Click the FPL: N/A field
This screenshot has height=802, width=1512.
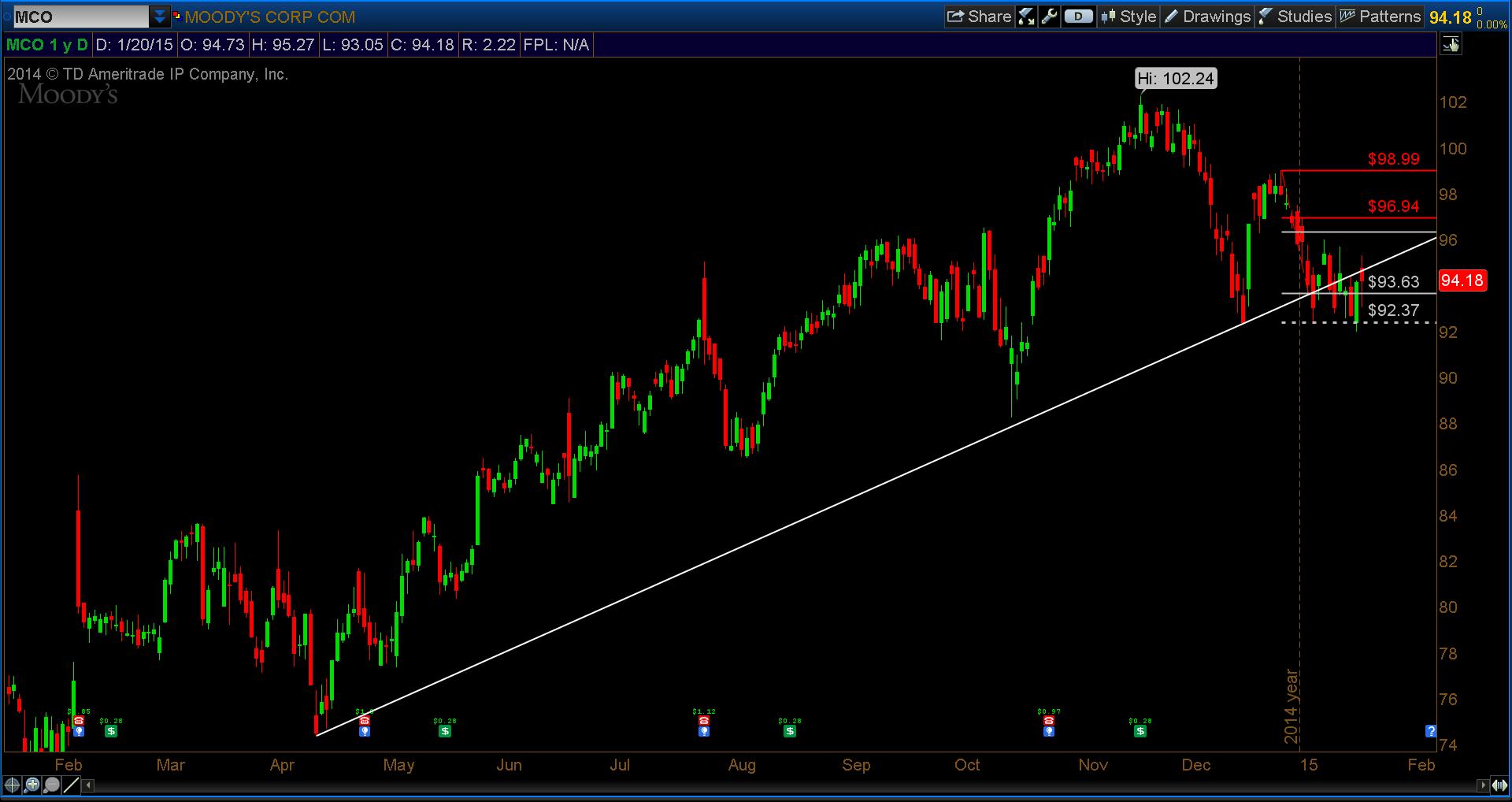click(x=556, y=45)
